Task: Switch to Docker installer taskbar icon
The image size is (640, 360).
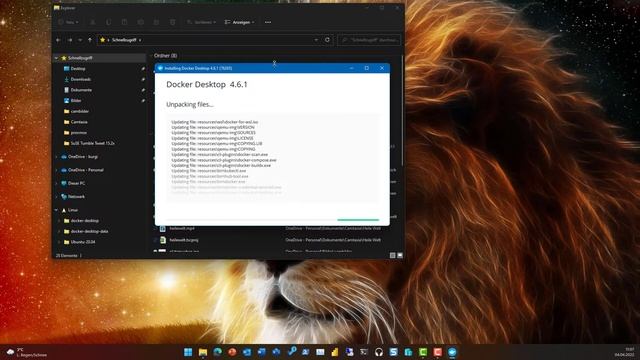Action: 452,352
